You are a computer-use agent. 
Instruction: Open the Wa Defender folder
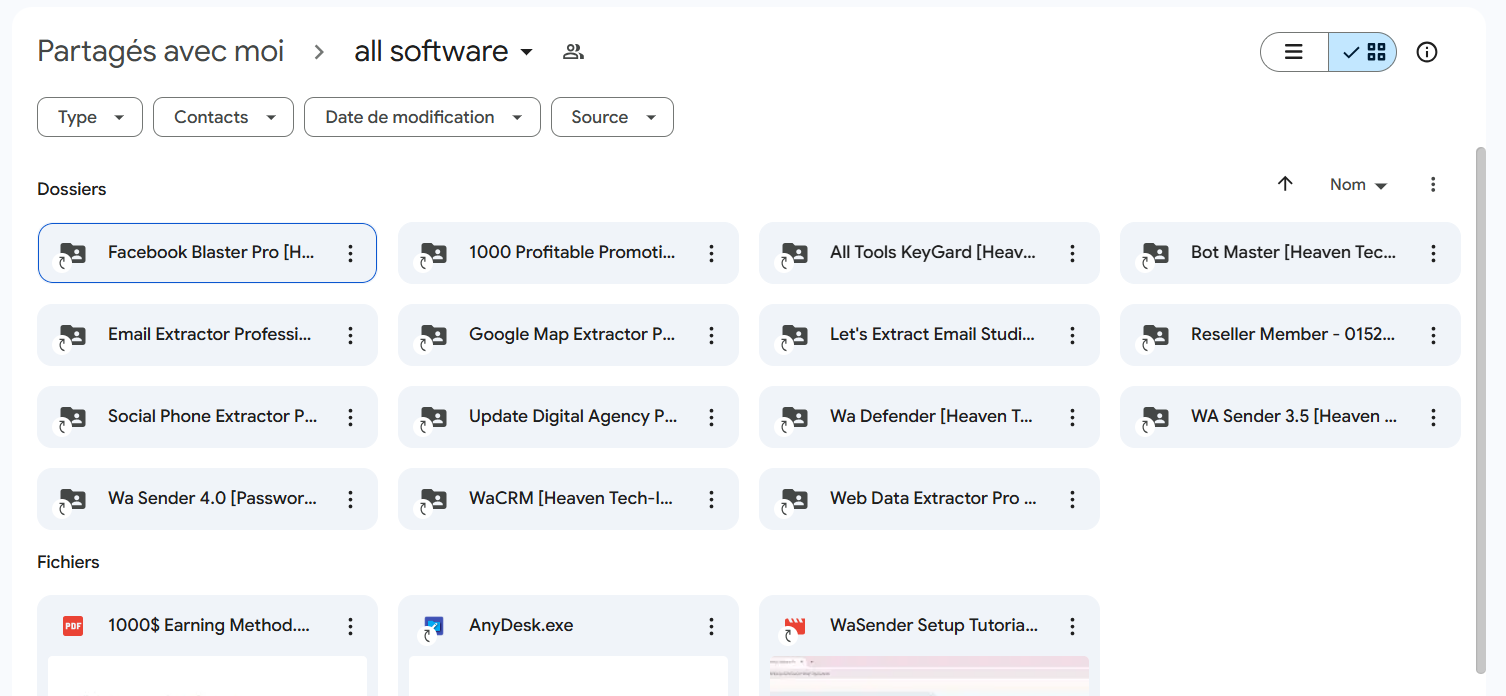point(929,417)
